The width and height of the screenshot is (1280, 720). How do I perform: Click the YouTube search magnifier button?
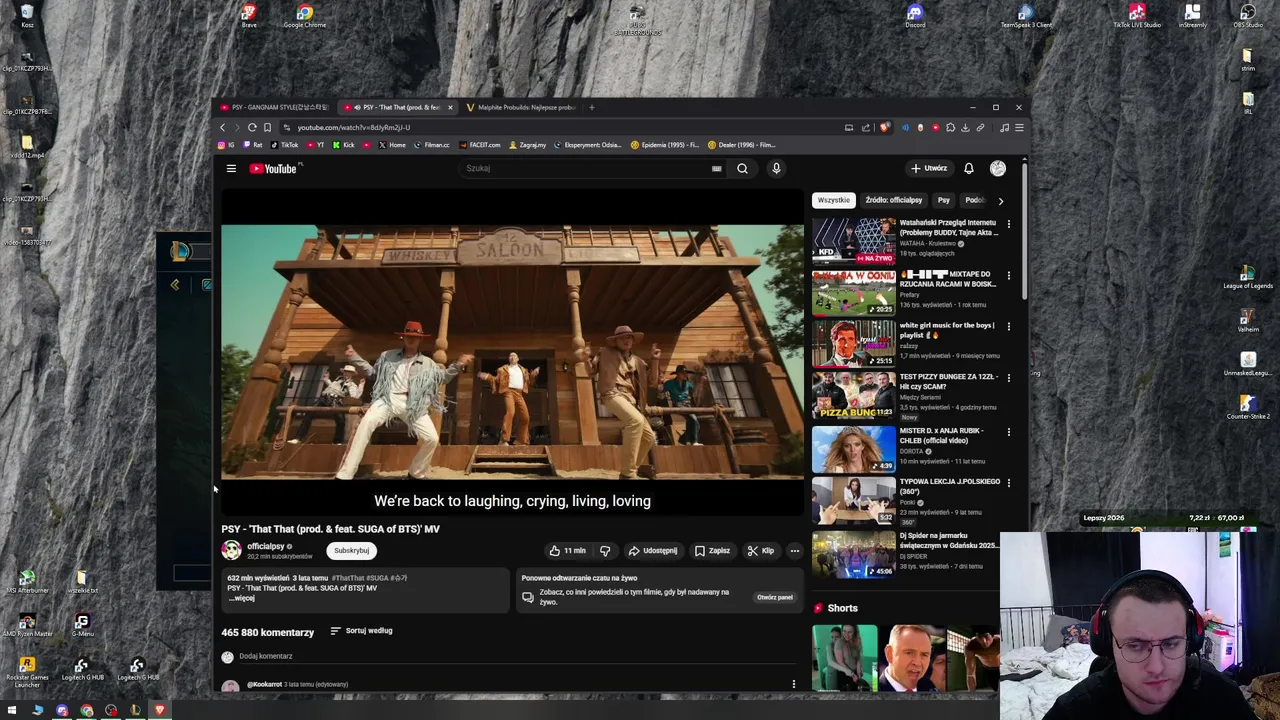pyautogui.click(x=742, y=168)
